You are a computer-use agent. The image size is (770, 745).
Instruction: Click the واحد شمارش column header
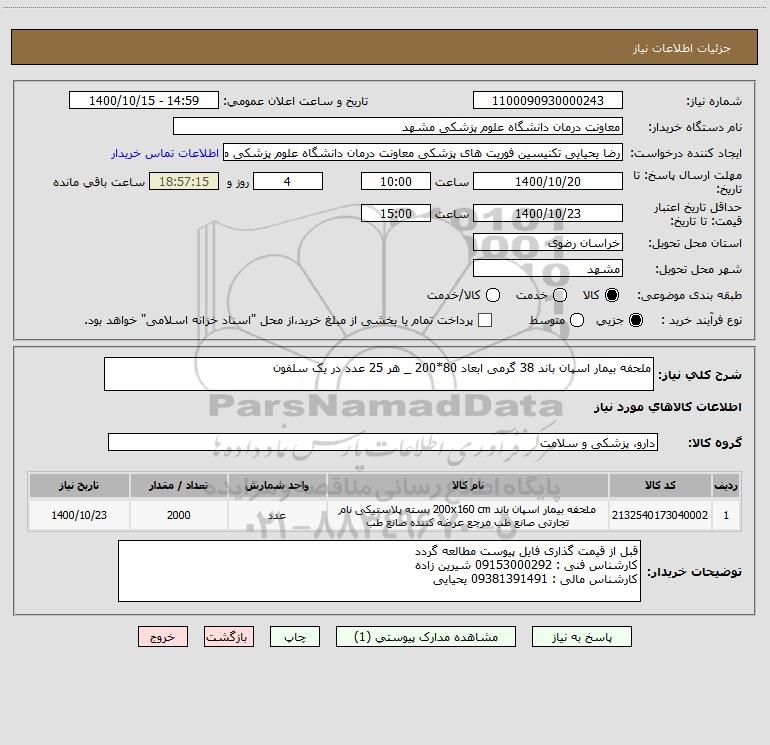(x=277, y=485)
